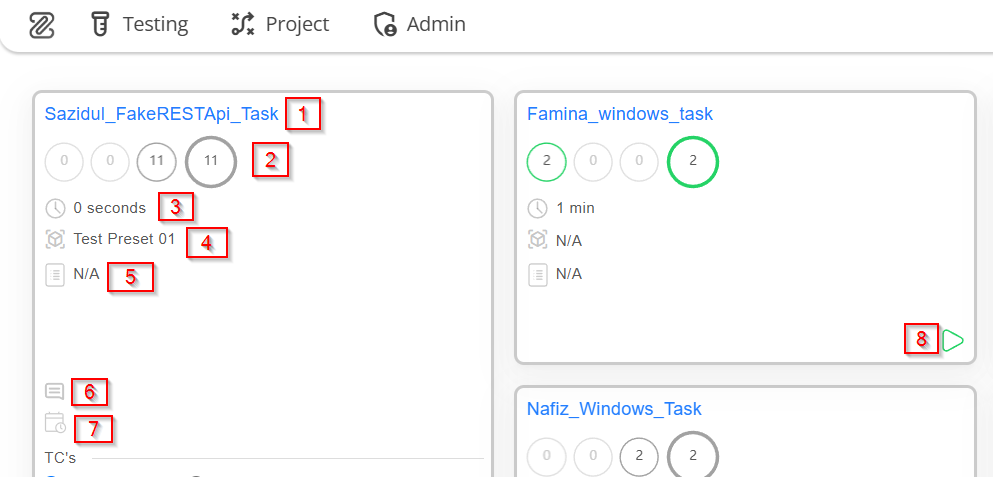Image resolution: width=993 pixels, height=477 pixels.
Task: Click the large grey circle in Nafiz card
Action: 693,456
